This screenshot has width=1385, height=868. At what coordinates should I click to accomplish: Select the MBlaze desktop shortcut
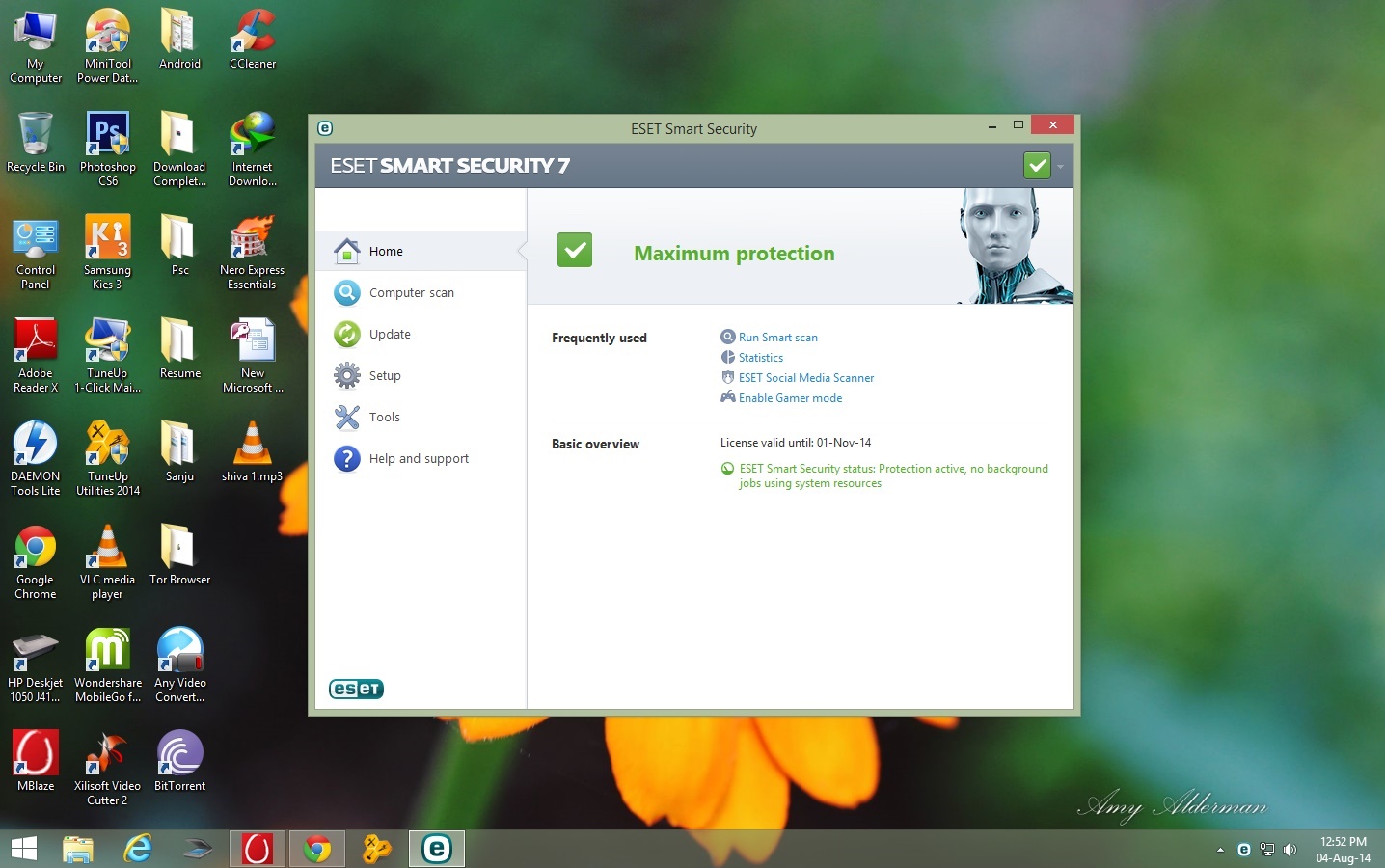click(x=36, y=762)
